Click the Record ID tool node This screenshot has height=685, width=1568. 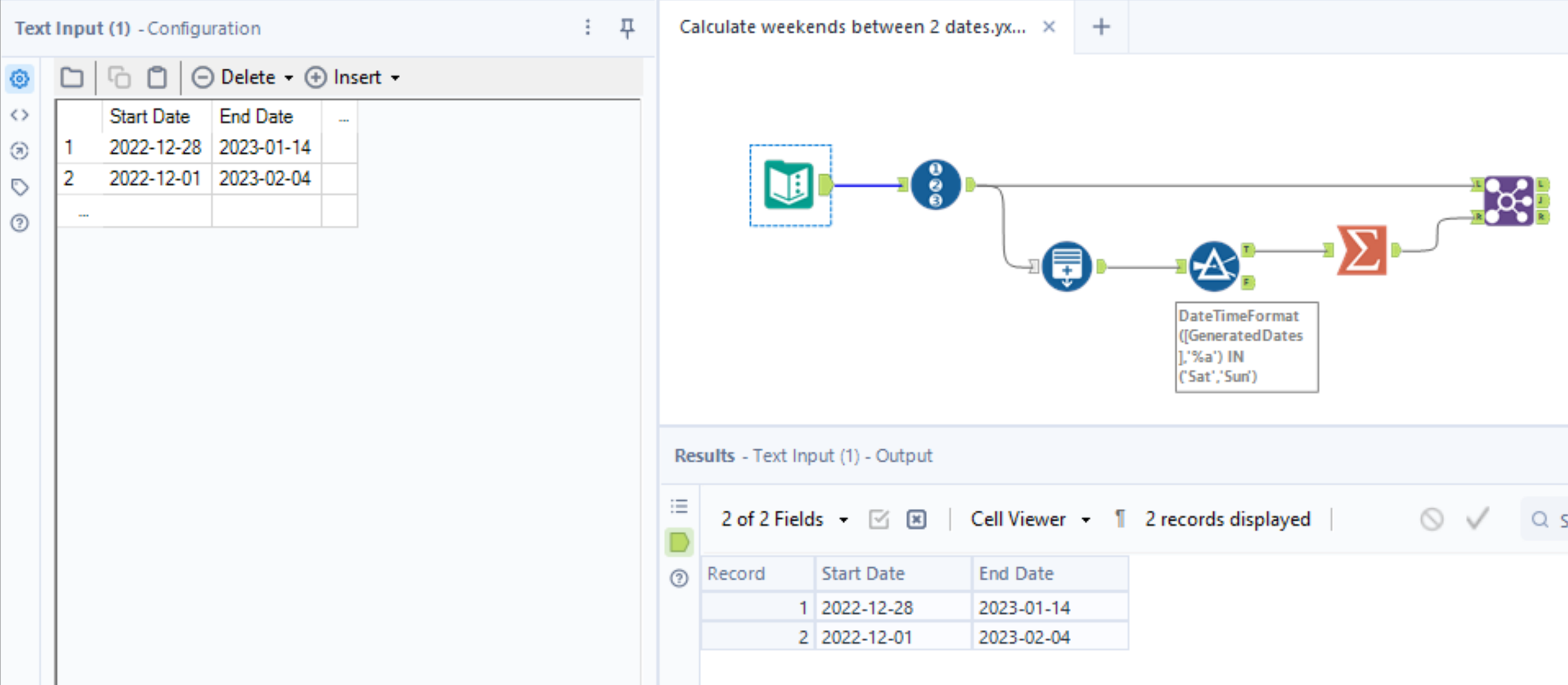pos(936,185)
